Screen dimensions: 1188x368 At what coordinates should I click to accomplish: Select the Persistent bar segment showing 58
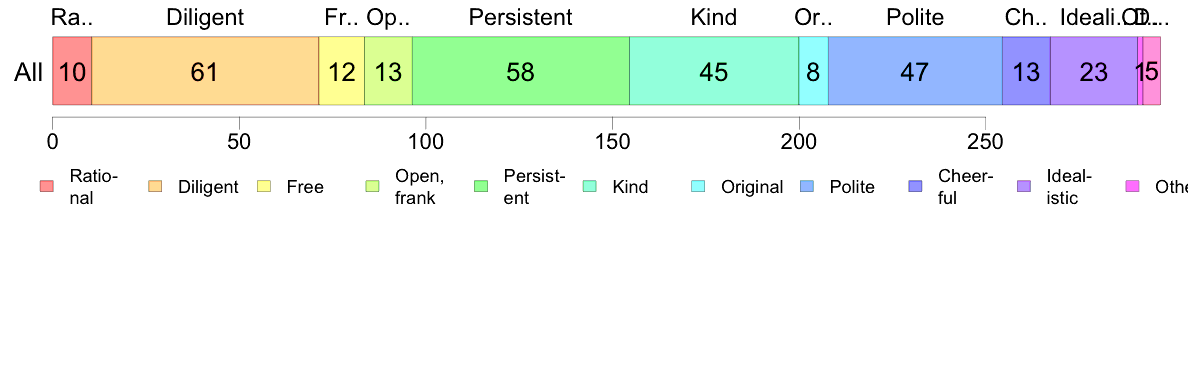click(521, 71)
